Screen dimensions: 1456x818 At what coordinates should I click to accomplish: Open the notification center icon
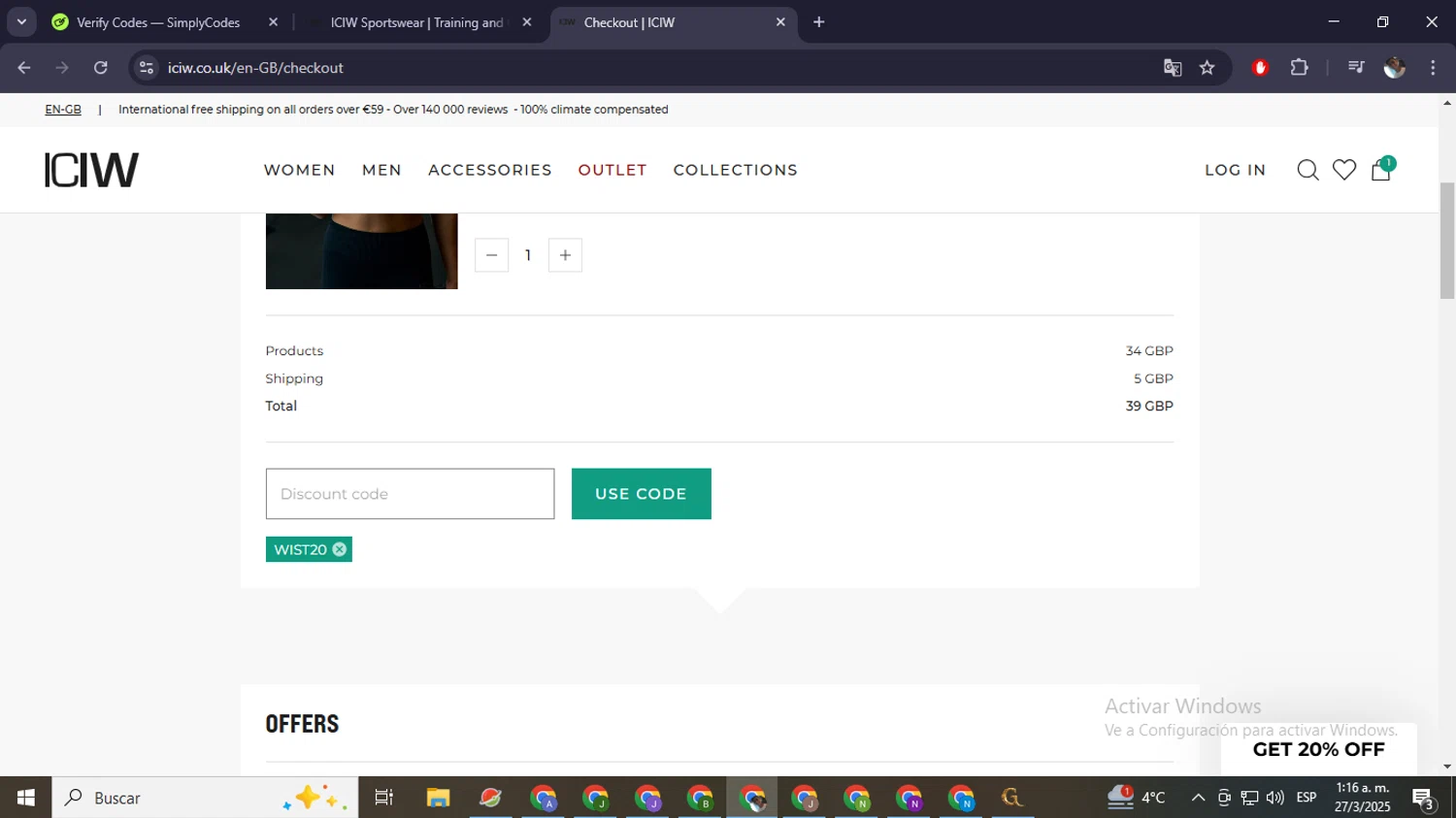1424,800
